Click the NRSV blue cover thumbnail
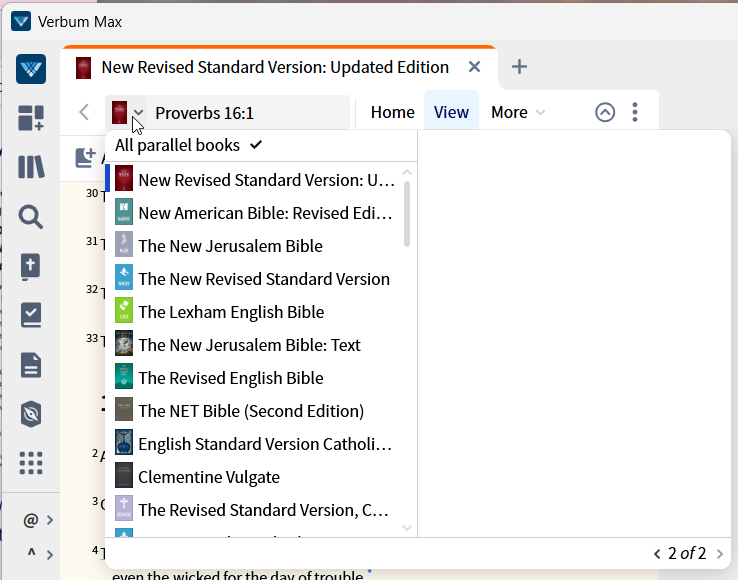738x580 pixels. coord(124,277)
